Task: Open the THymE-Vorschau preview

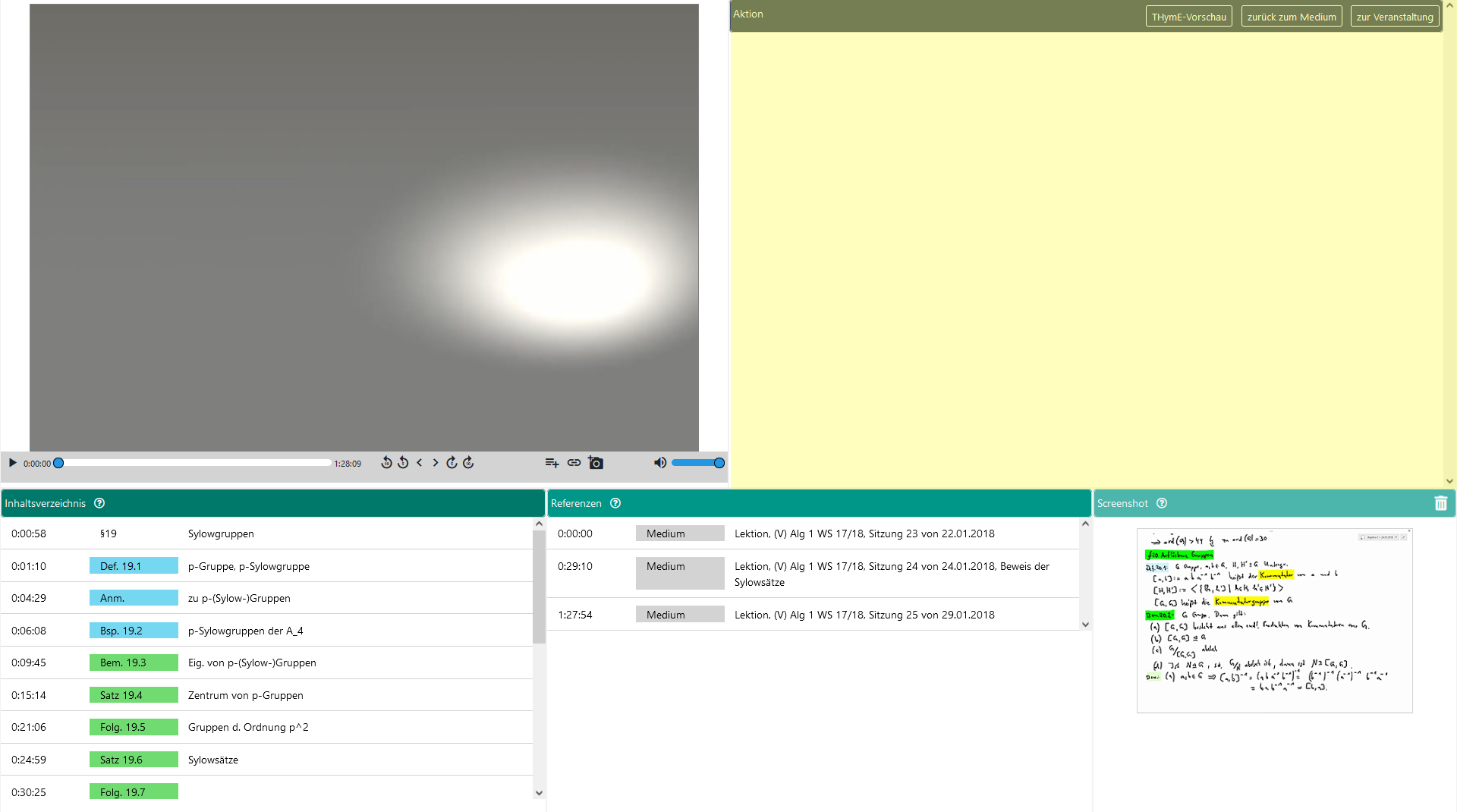Action: (x=1188, y=17)
